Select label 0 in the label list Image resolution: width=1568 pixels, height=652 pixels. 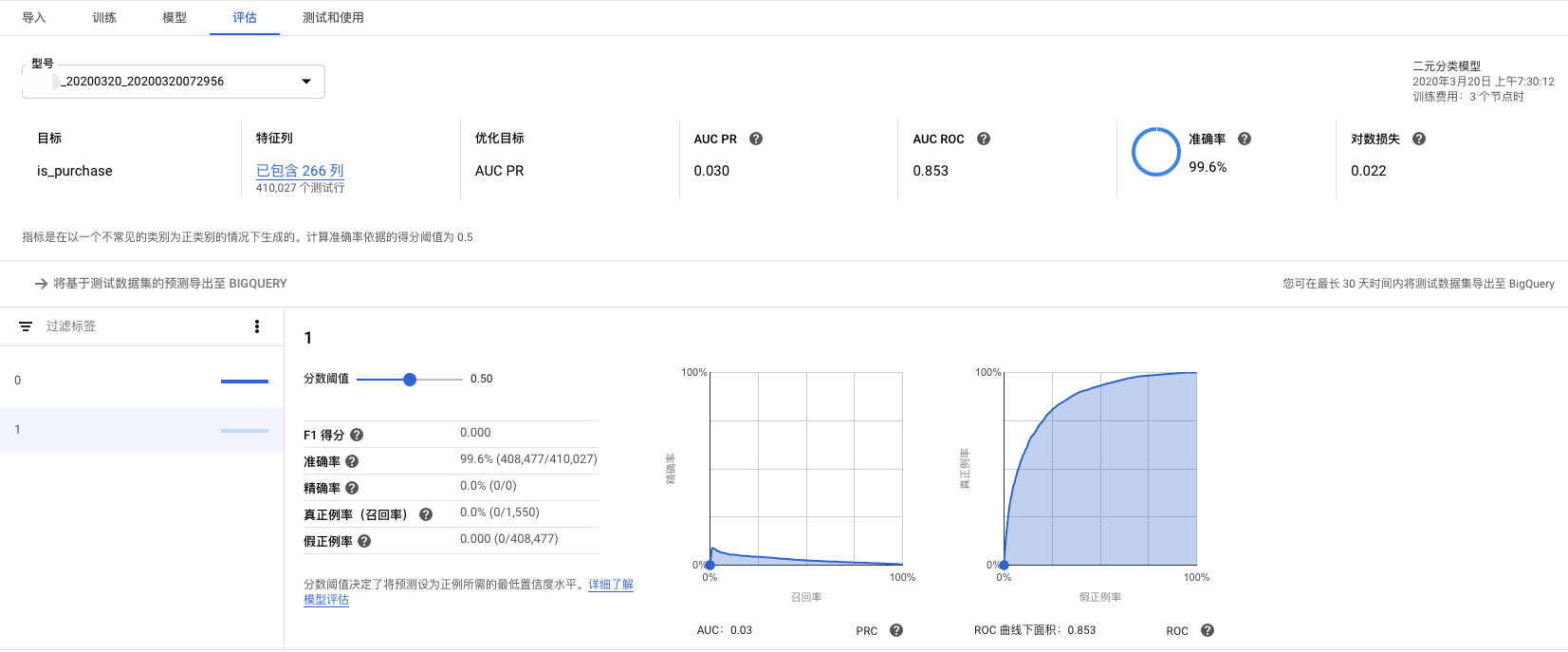[141, 381]
